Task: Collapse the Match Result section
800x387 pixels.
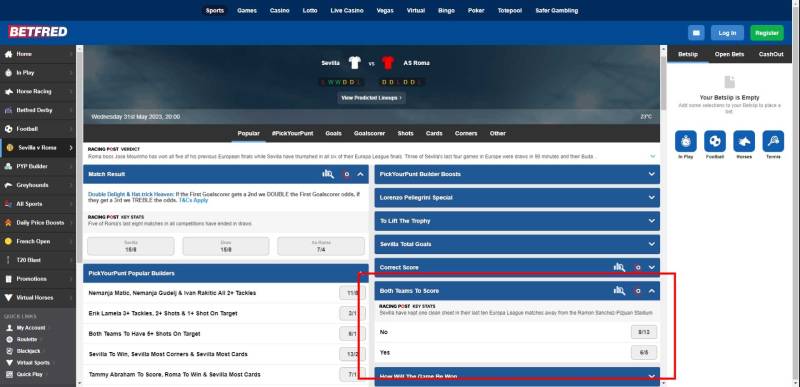Action: (361, 174)
